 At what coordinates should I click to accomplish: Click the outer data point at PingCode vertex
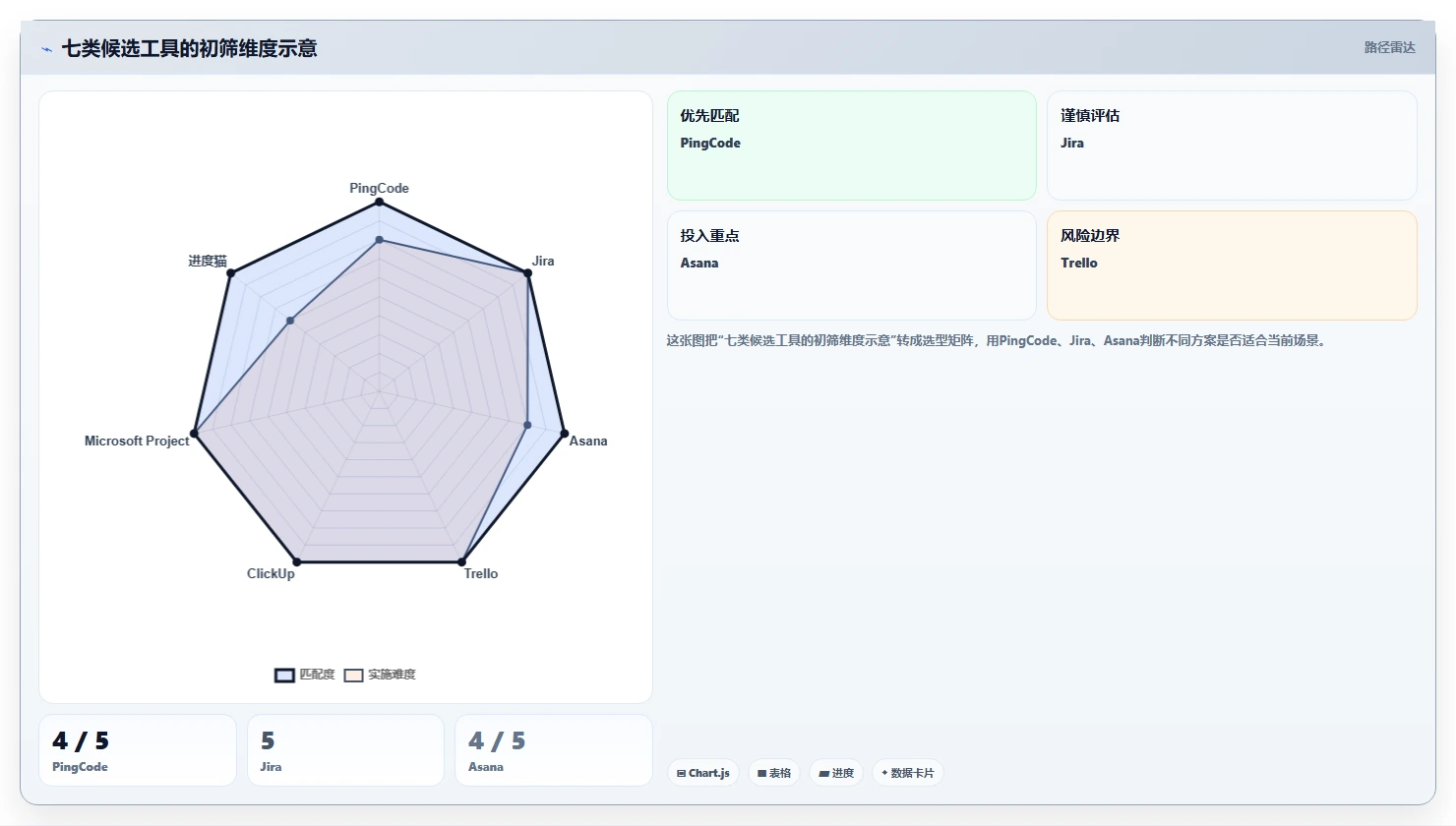[379, 202]
